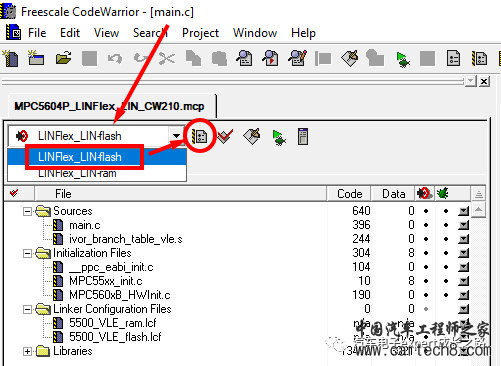Toggle the target dot for main.c
The image size is (501, 366).
click(426, 225)
